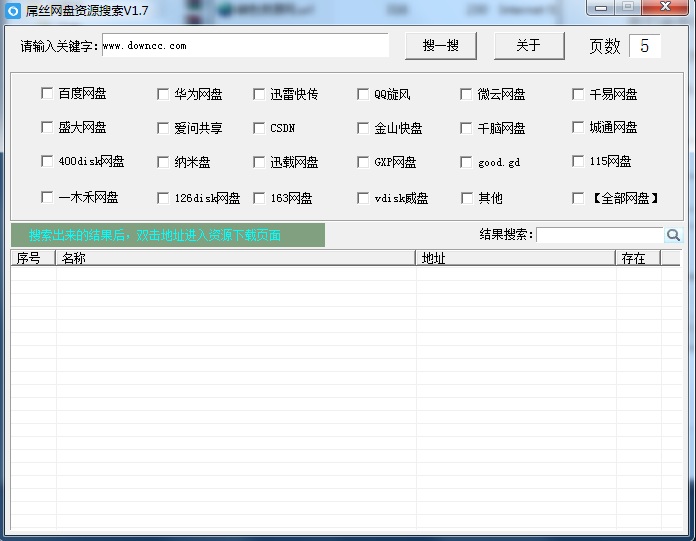Sort by the 存在 column header
Screen dimensions: 696x541
(x=638, y=258)
